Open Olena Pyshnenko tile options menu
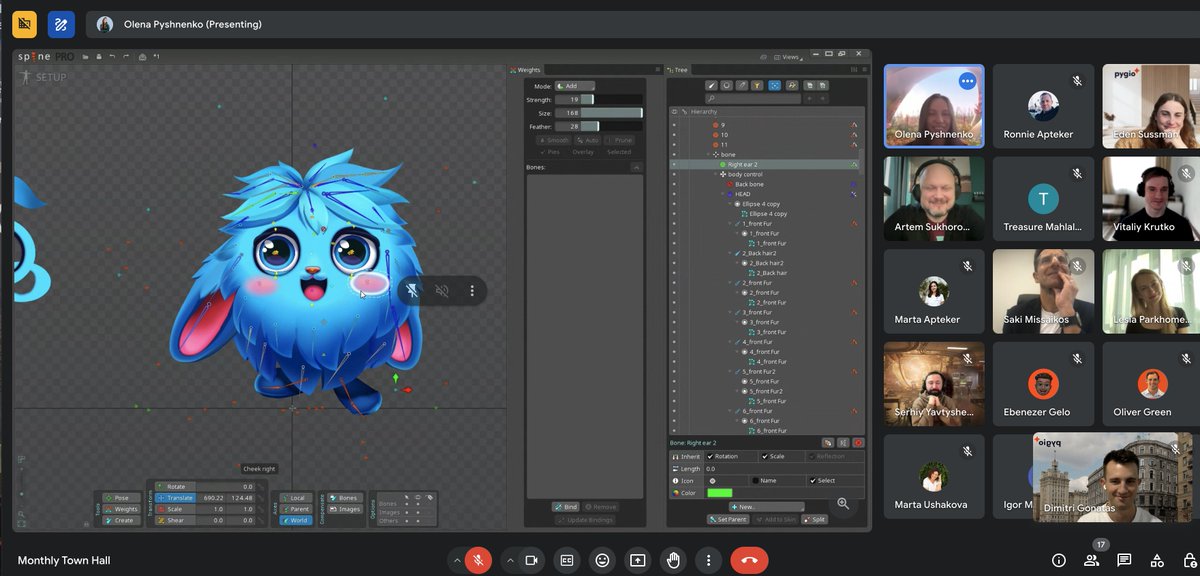Viewport: 1200px width, 576px height. 967,81
